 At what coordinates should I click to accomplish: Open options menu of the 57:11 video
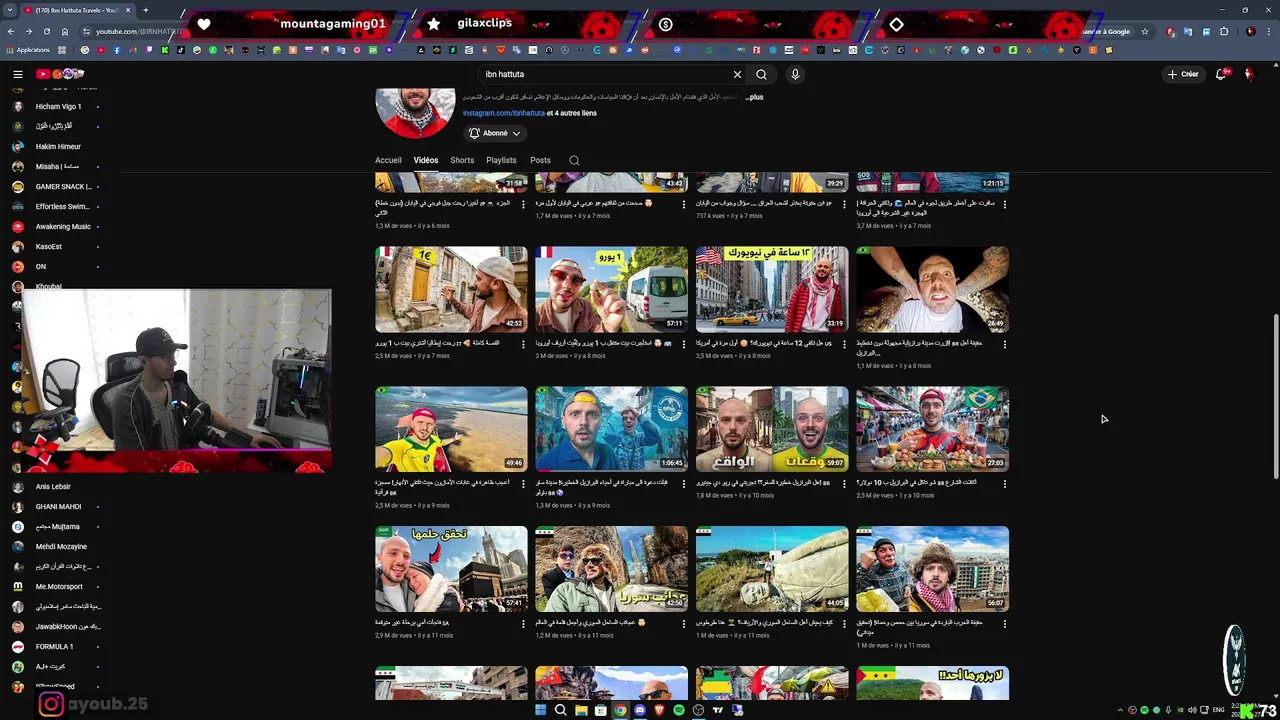[x=684, y=344]
